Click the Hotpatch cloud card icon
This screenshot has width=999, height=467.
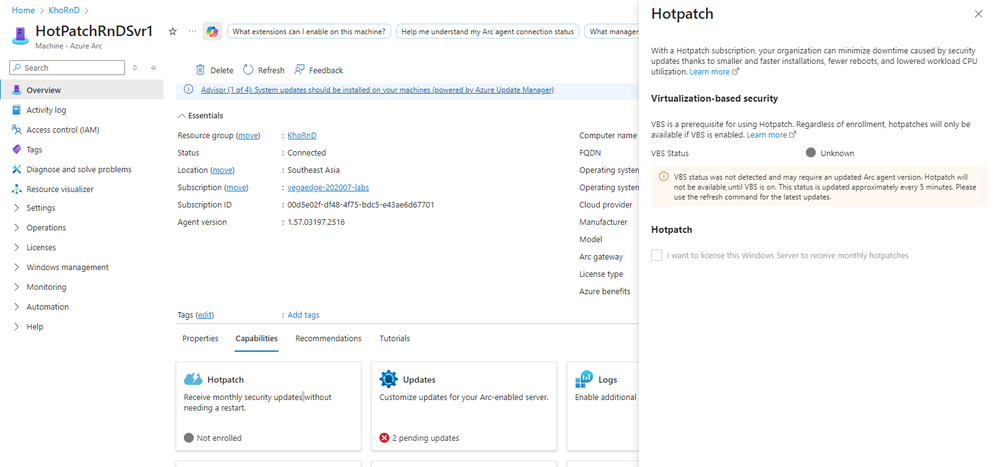tap(193, 380)
